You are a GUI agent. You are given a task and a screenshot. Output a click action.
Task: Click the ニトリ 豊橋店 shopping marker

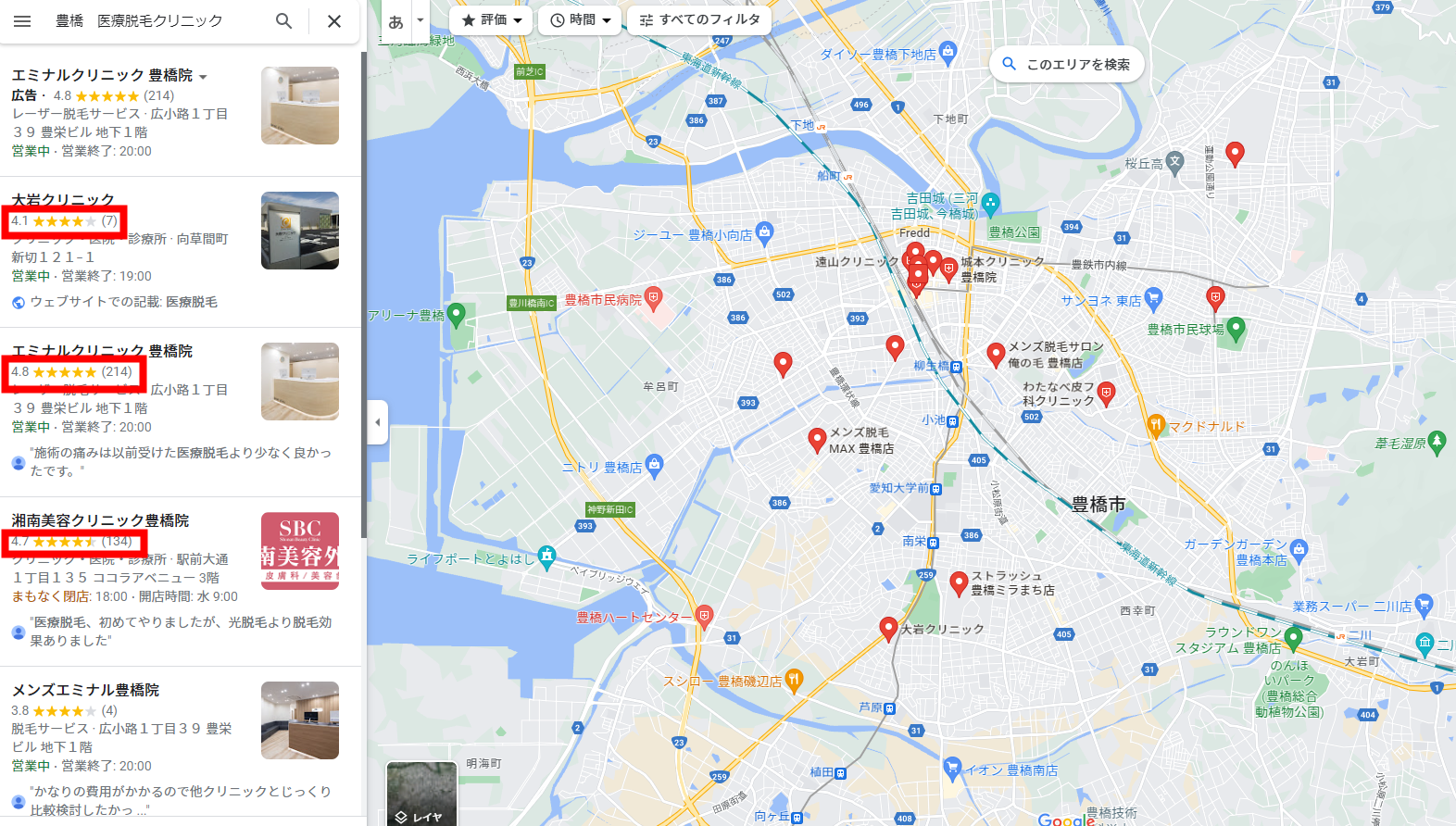[x=655, y=467]
